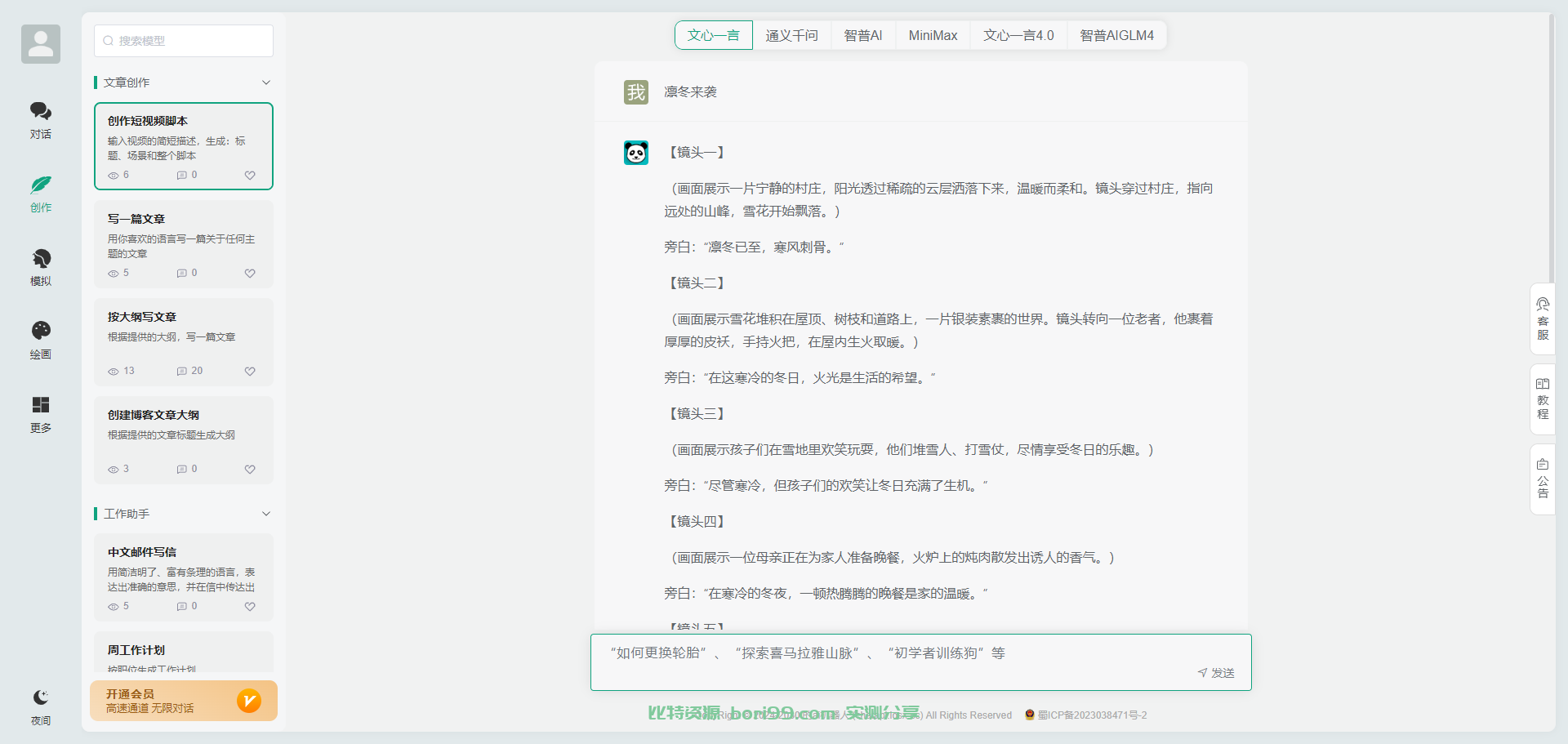
Task: Collapse the 工作助手 category
Action: (x=265, y=514)
